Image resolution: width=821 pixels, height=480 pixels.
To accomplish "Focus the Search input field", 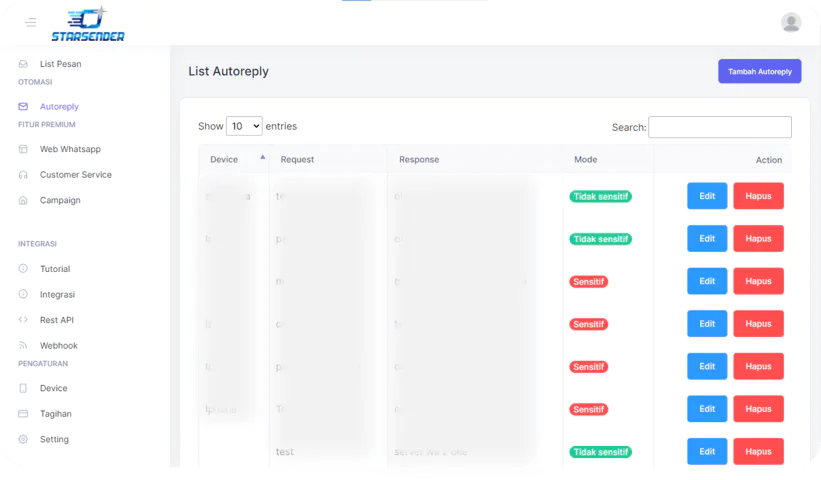I will pos(719,127).
